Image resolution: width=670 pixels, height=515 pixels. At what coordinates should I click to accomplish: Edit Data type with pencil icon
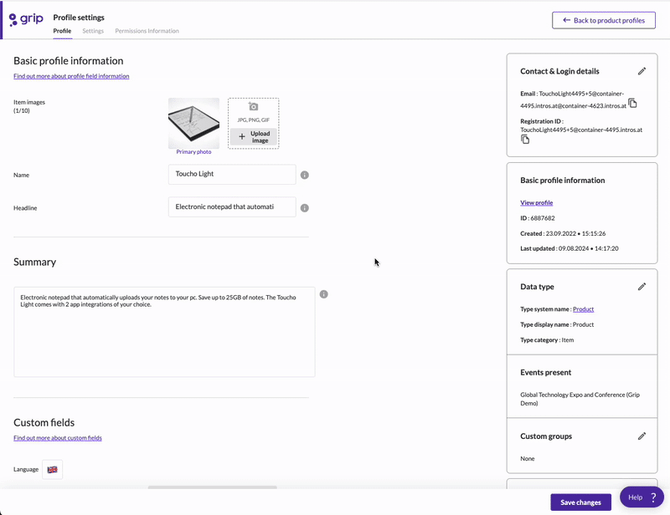coord(642,287)
